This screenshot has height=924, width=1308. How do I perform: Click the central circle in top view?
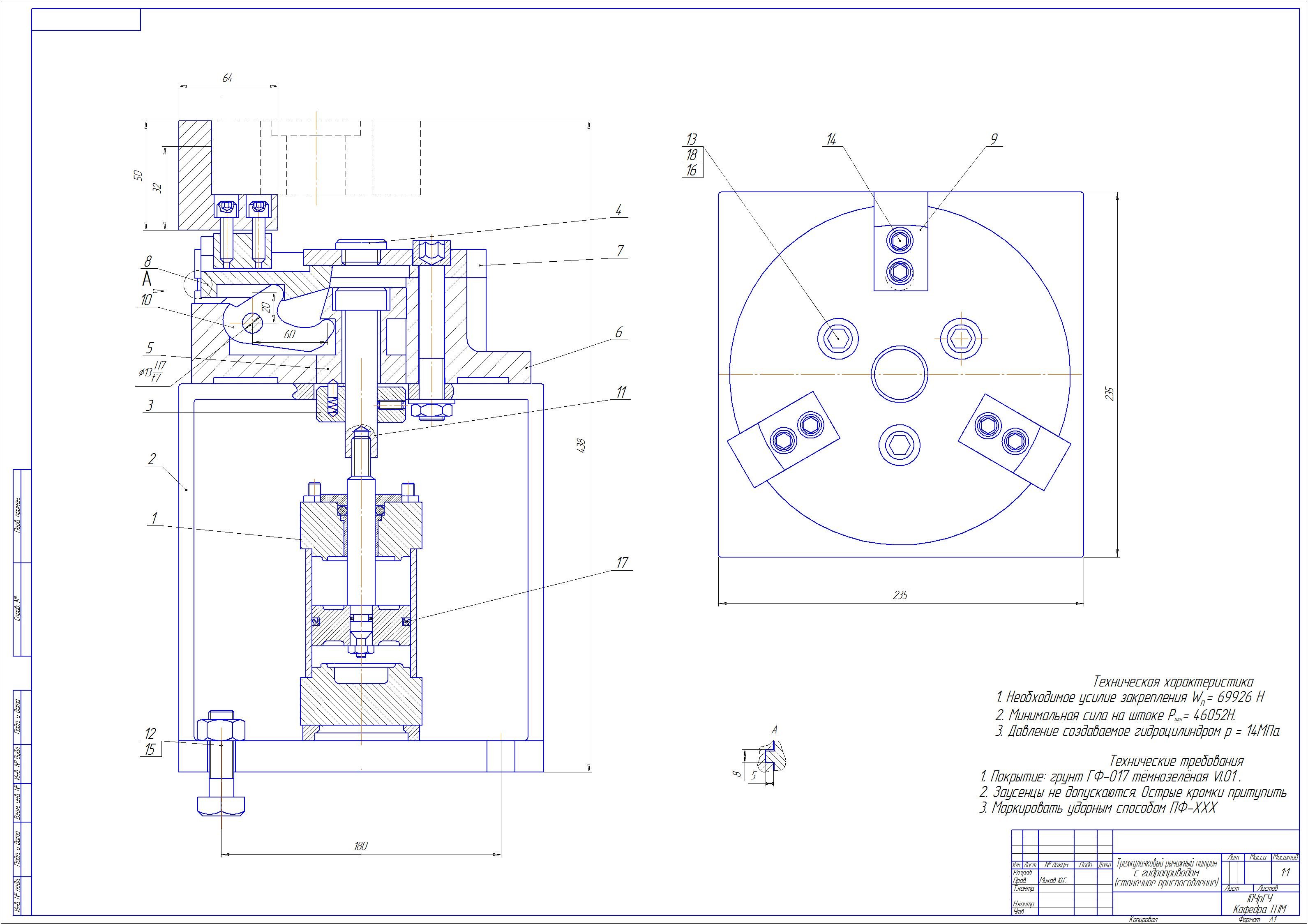900,374
